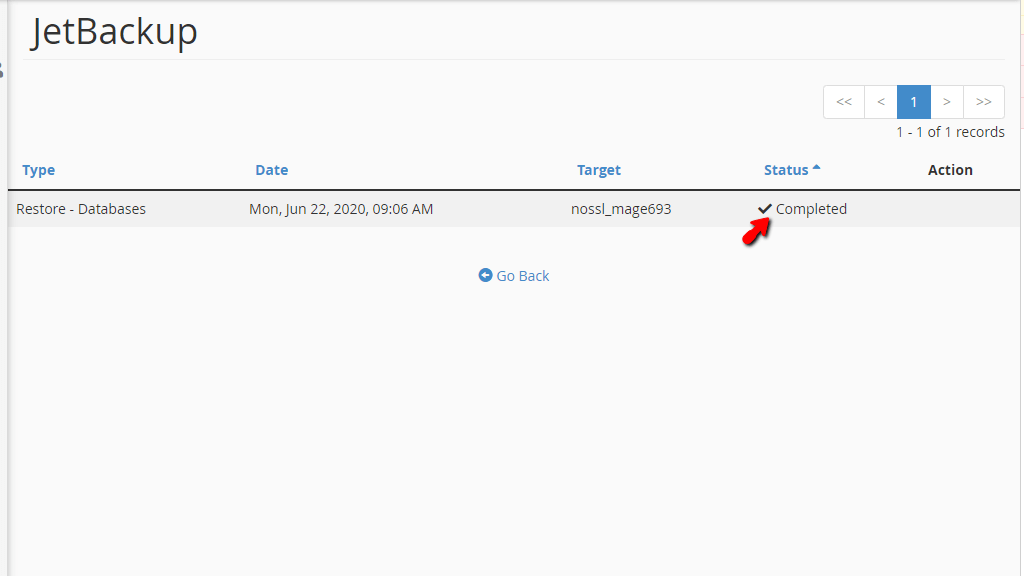
Task: Click the JetBackup page heading
Action: pos(114,31)
